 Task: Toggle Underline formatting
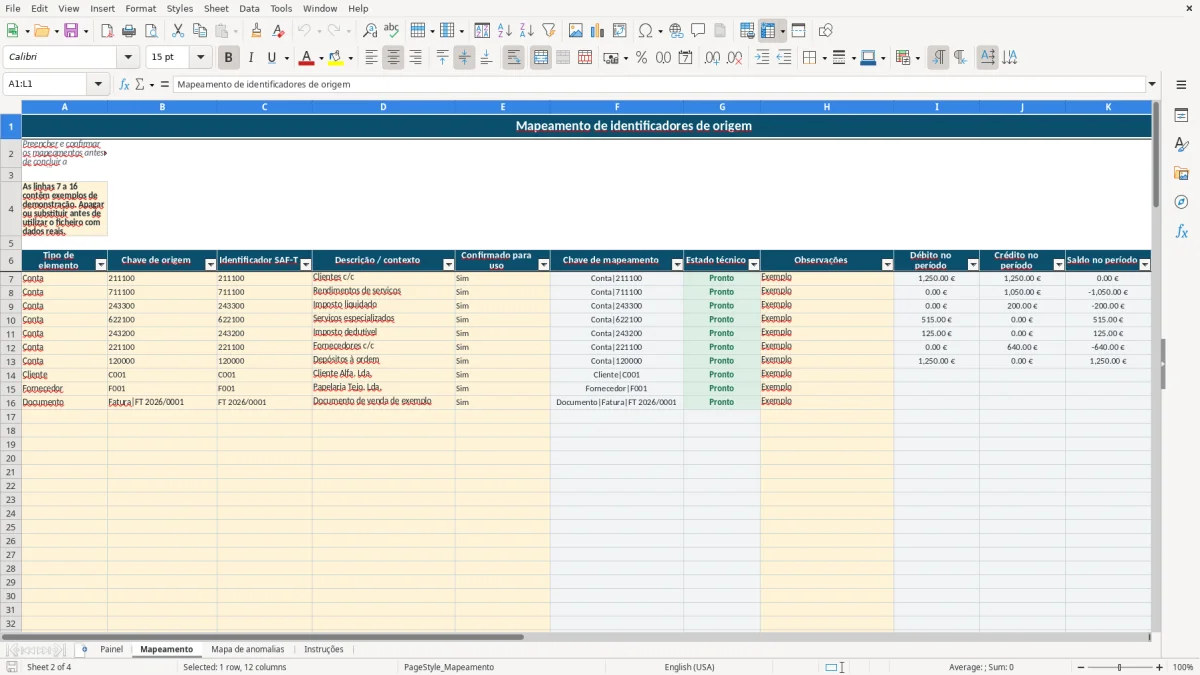[x=271, y=58]
